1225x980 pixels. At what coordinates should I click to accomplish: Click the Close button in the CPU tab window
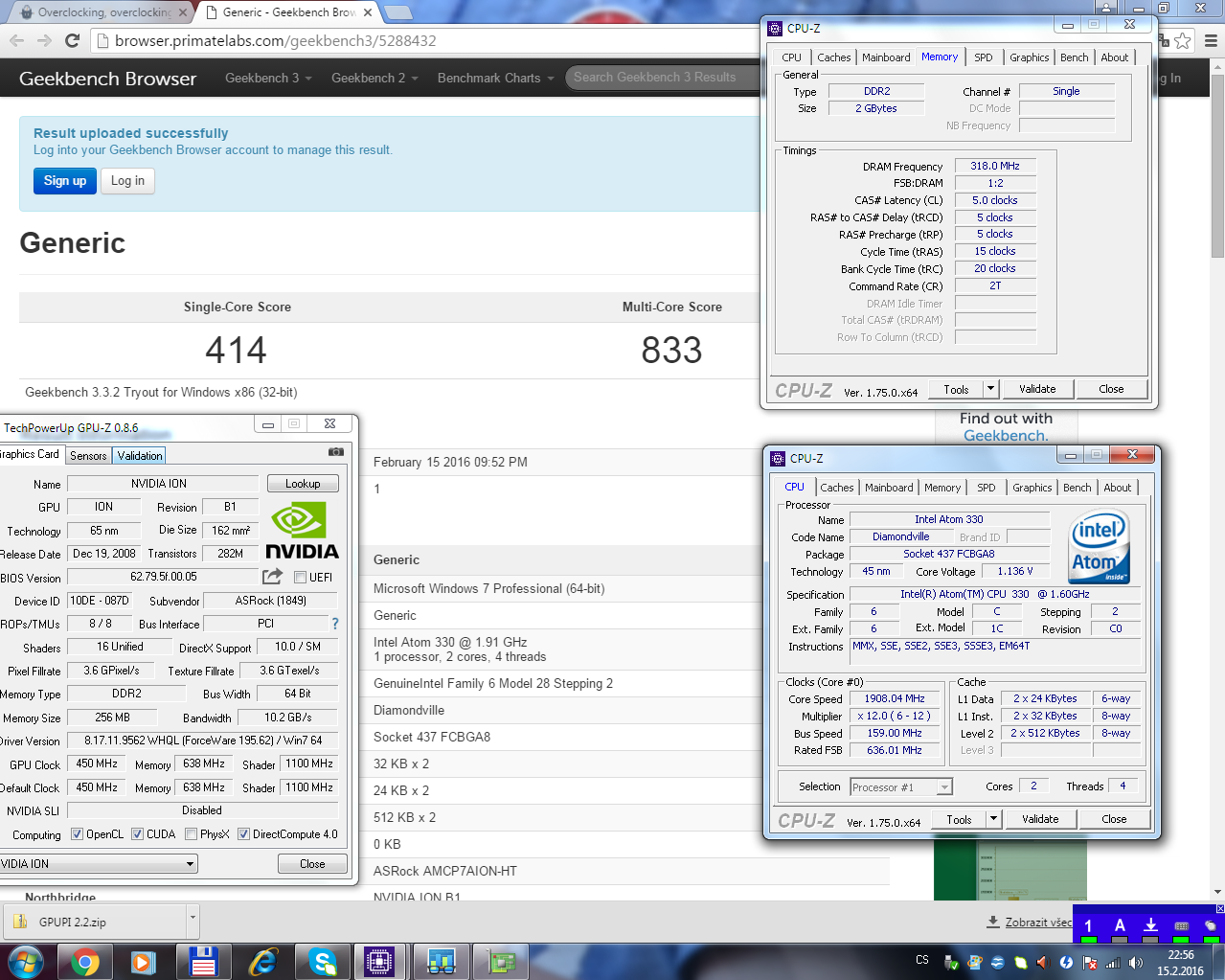[1114, 819]
